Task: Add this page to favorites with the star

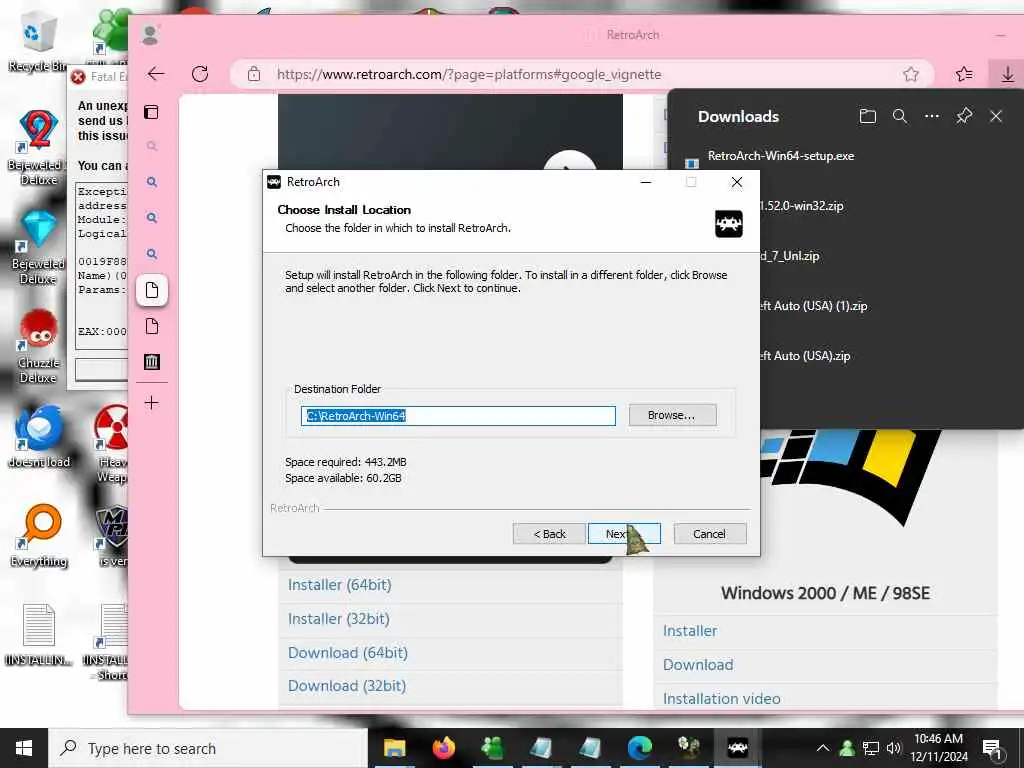Action: click(911, 74)
